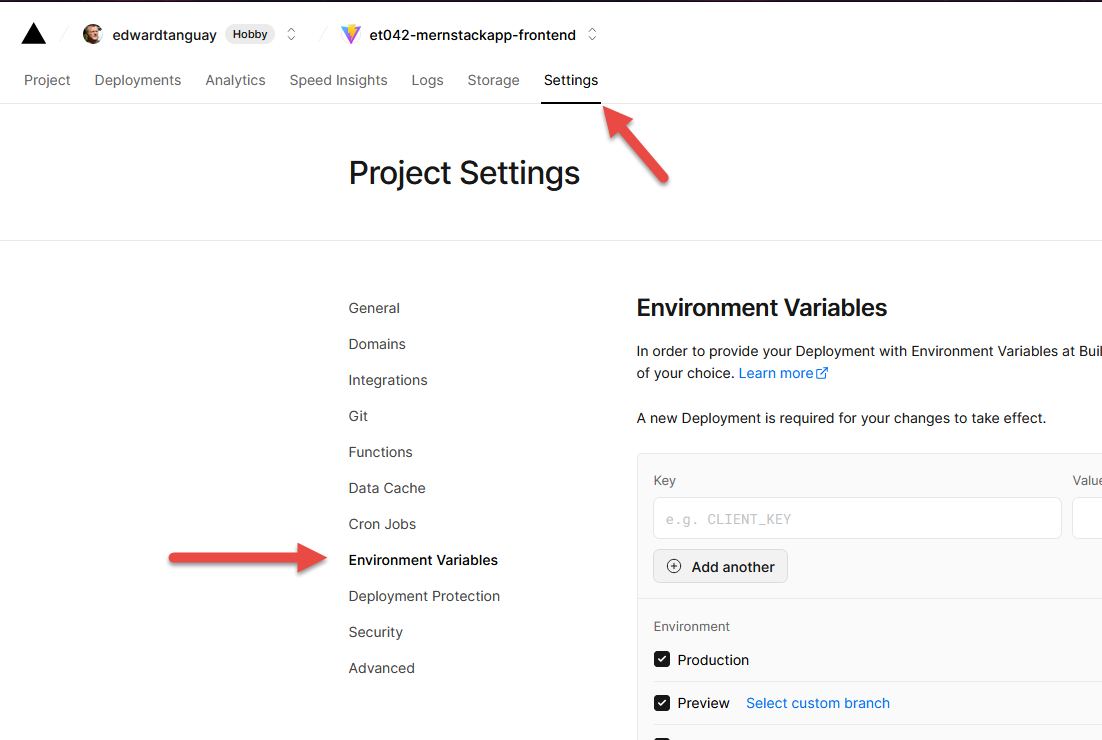The image size is (1102, 740).
Task: Open Cron Jobs settings in the sidebar
Action: [x=382, y=524]
